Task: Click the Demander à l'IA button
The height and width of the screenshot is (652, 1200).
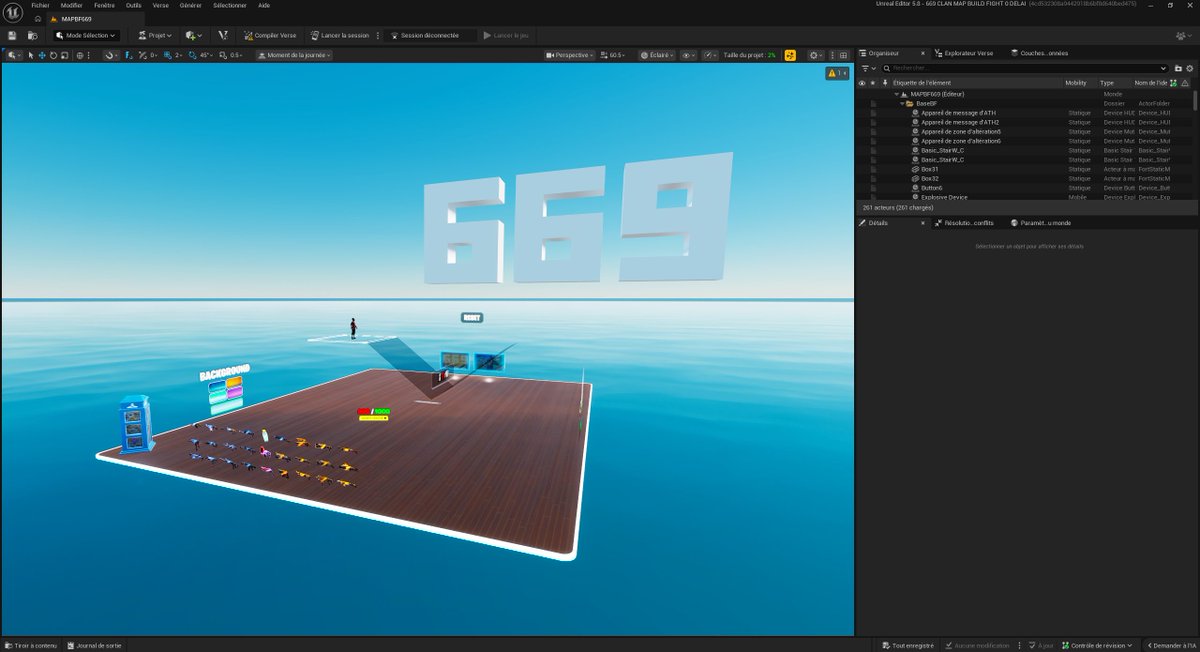Action: pos(1171,646)
